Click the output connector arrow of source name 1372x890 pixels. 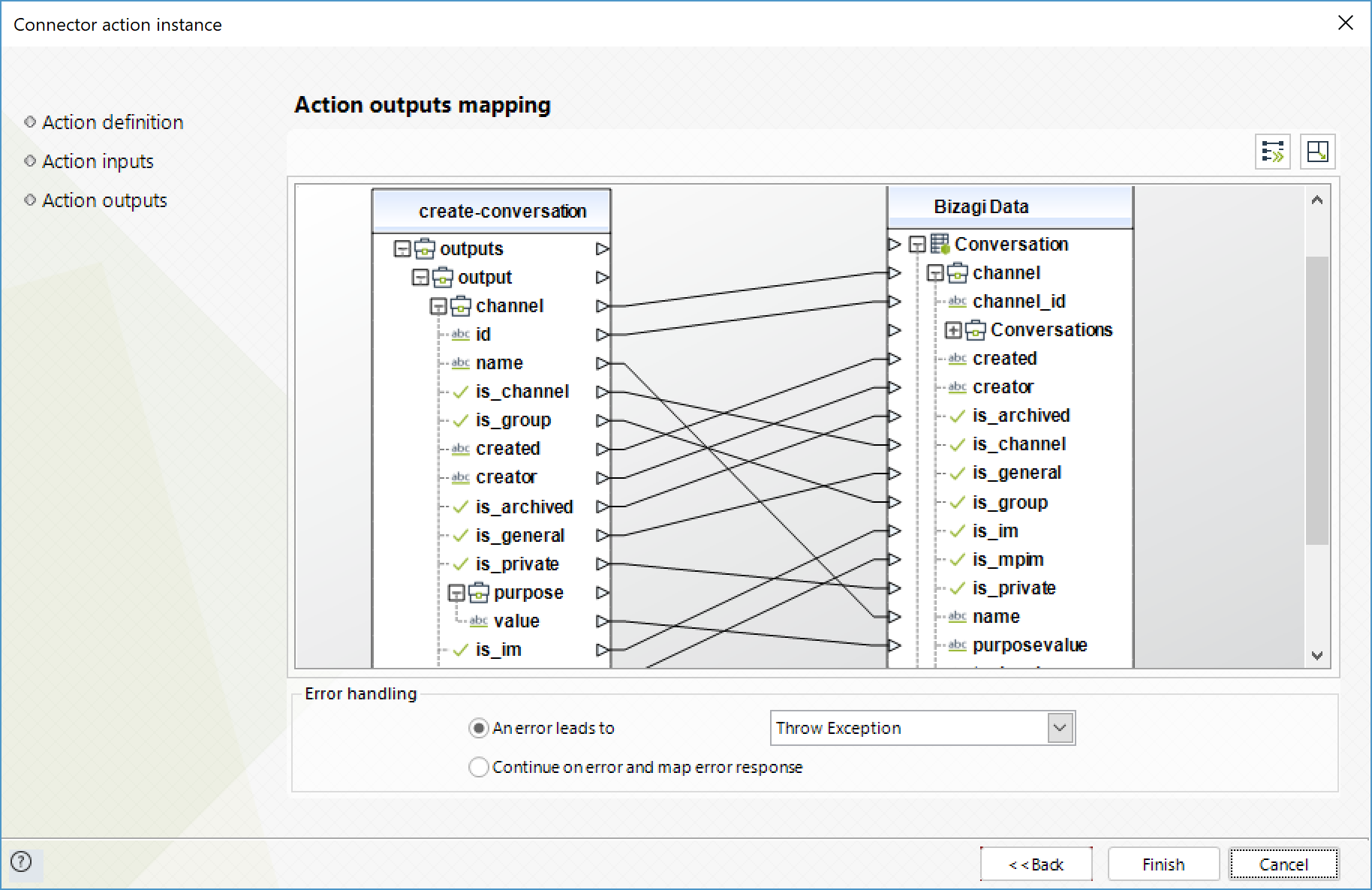[603, 363]
